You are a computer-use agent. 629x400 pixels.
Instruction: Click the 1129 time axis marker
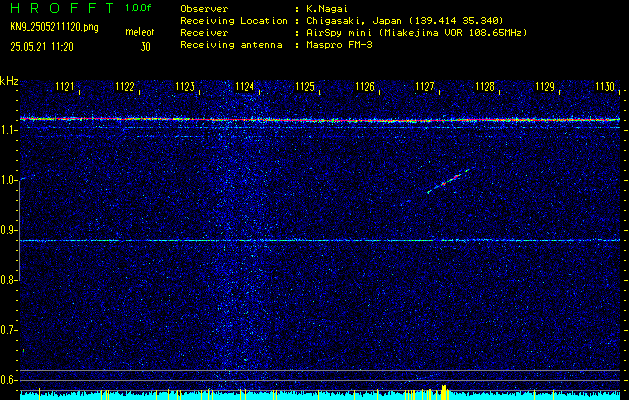tap(545, 86)
